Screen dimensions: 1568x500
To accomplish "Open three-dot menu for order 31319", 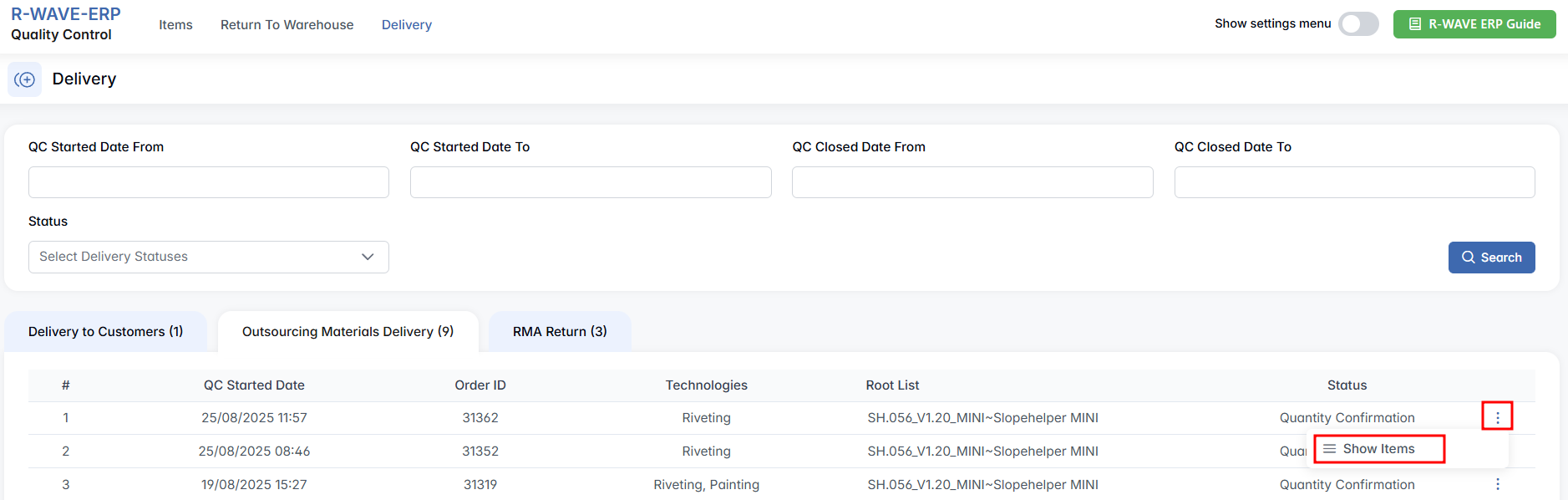I will [x=1497, y=484].
